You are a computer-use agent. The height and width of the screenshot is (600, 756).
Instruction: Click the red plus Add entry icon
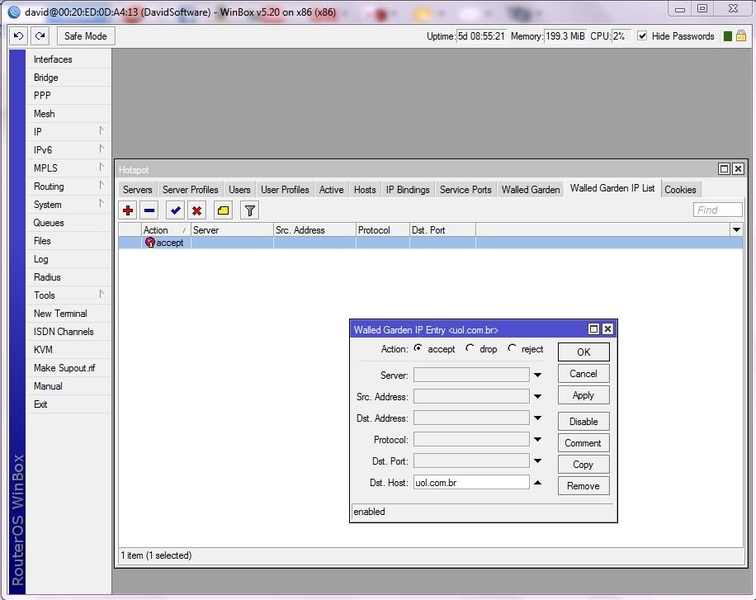[x=128, y=210]
